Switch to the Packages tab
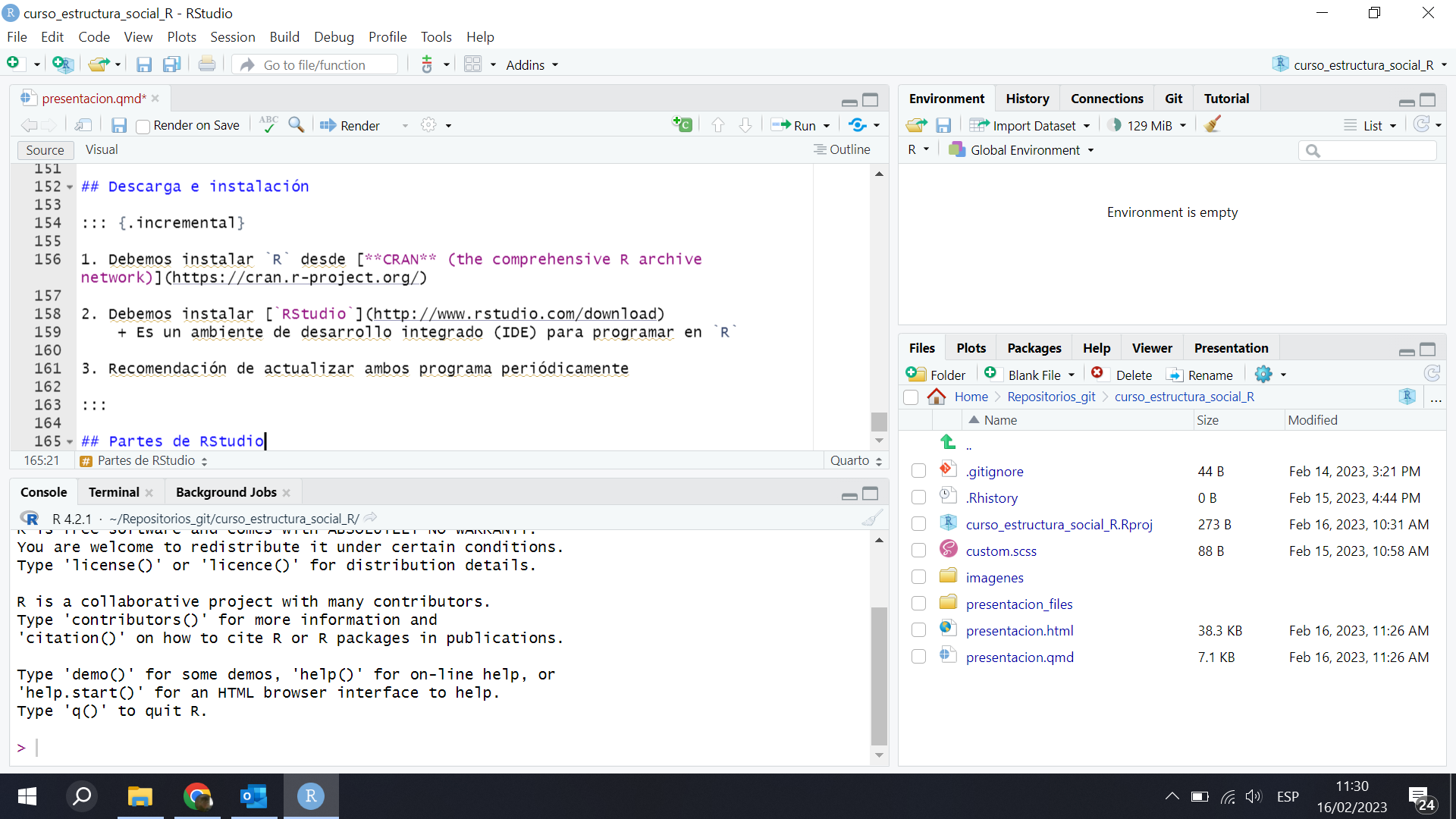The image size is (1456, 819). tap(1034, 348)
